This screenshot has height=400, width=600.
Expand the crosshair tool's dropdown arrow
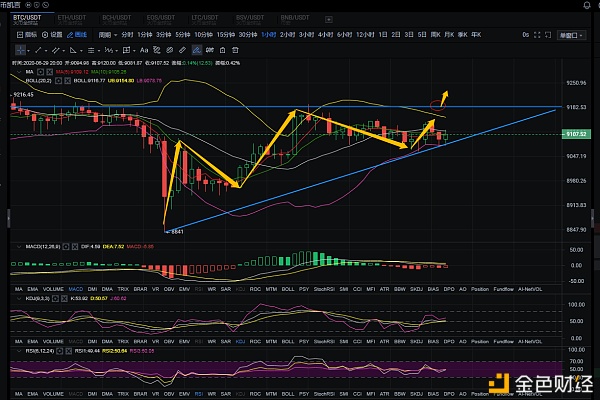point(28,47)
